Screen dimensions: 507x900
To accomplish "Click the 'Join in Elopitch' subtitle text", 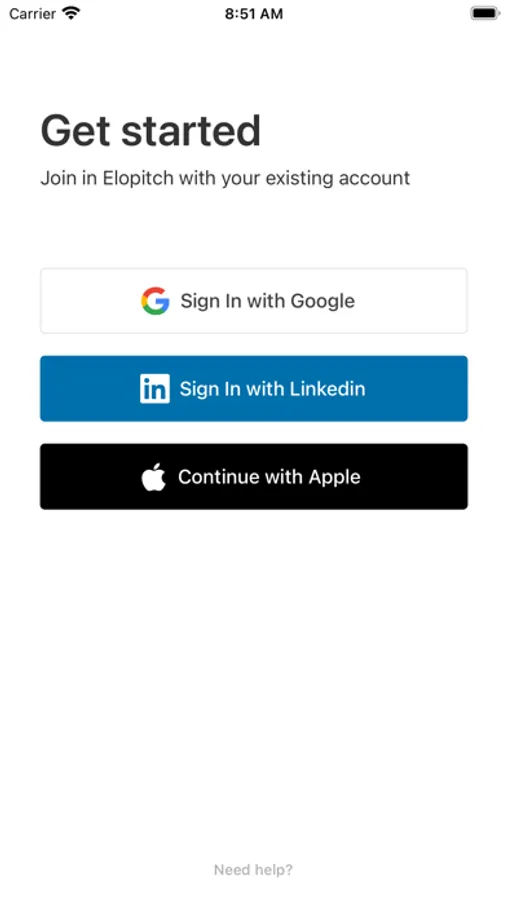I will [225, 179].
